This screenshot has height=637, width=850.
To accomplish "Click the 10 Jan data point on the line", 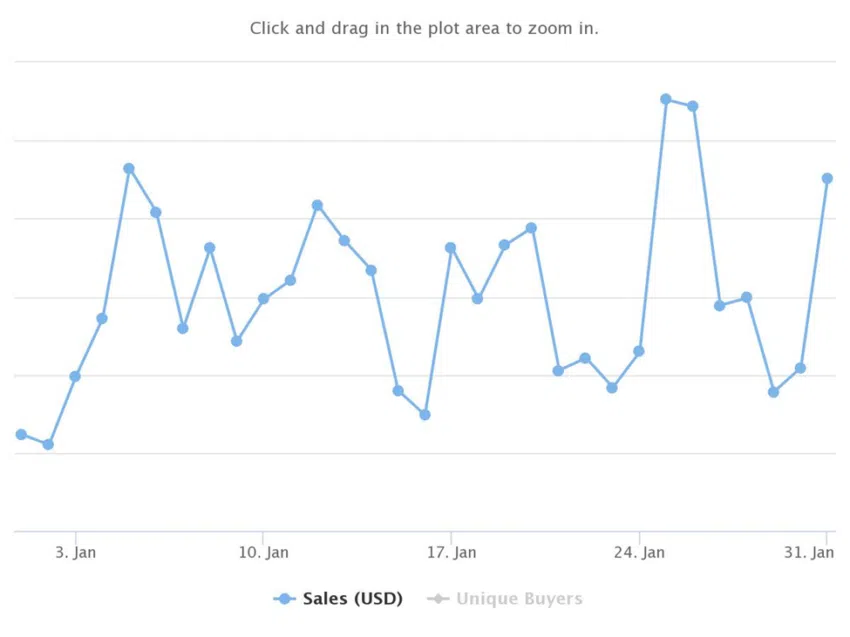I will click(263, 299).
